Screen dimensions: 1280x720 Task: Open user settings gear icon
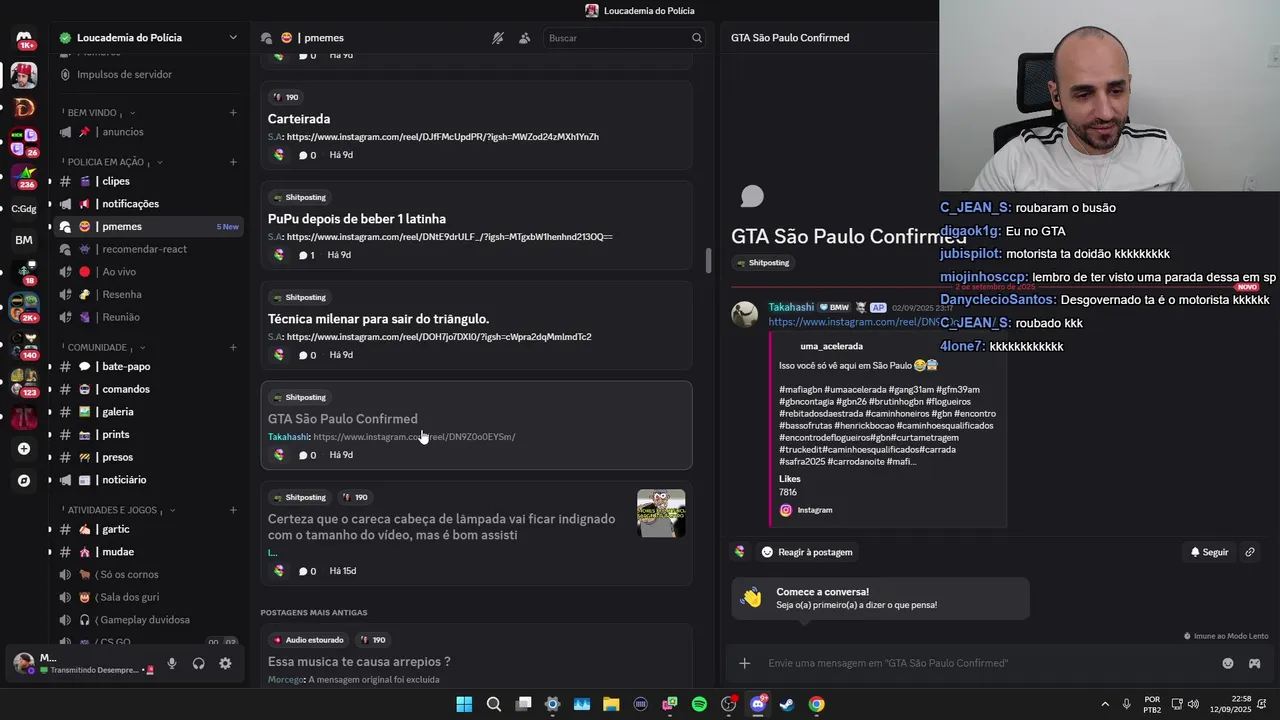pos(225,663)
